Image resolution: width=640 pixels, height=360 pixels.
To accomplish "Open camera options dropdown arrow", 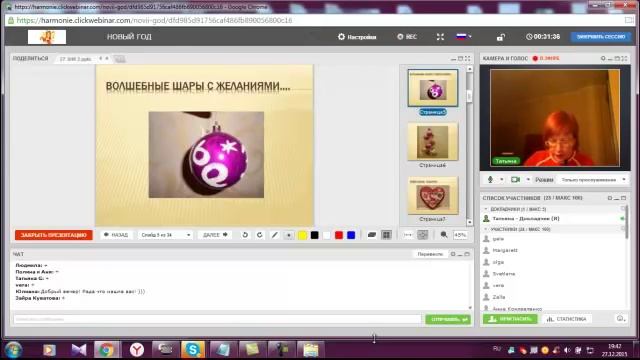I will point(528,180).
